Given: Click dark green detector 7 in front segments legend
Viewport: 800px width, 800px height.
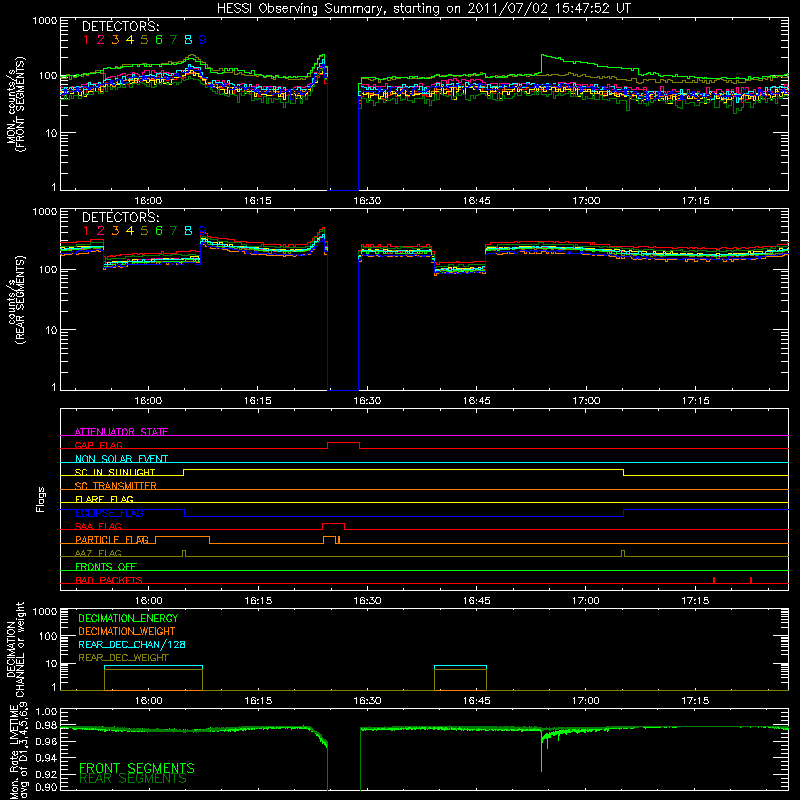Looking at the screenshot, I should point(173,40).
